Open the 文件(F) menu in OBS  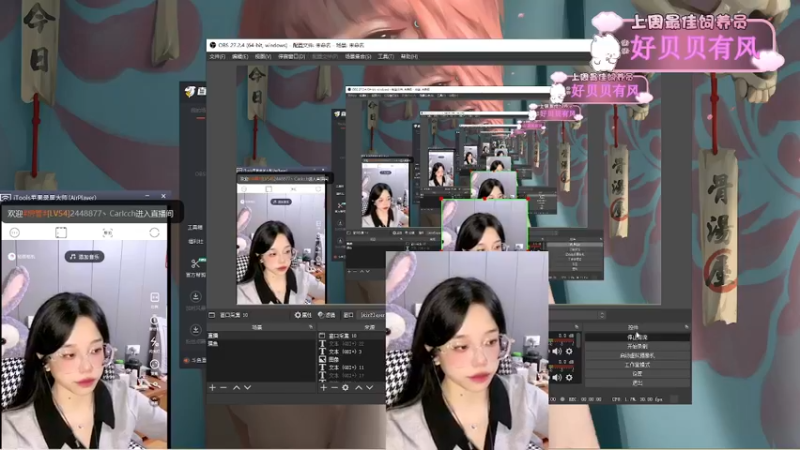pos(217,57)
